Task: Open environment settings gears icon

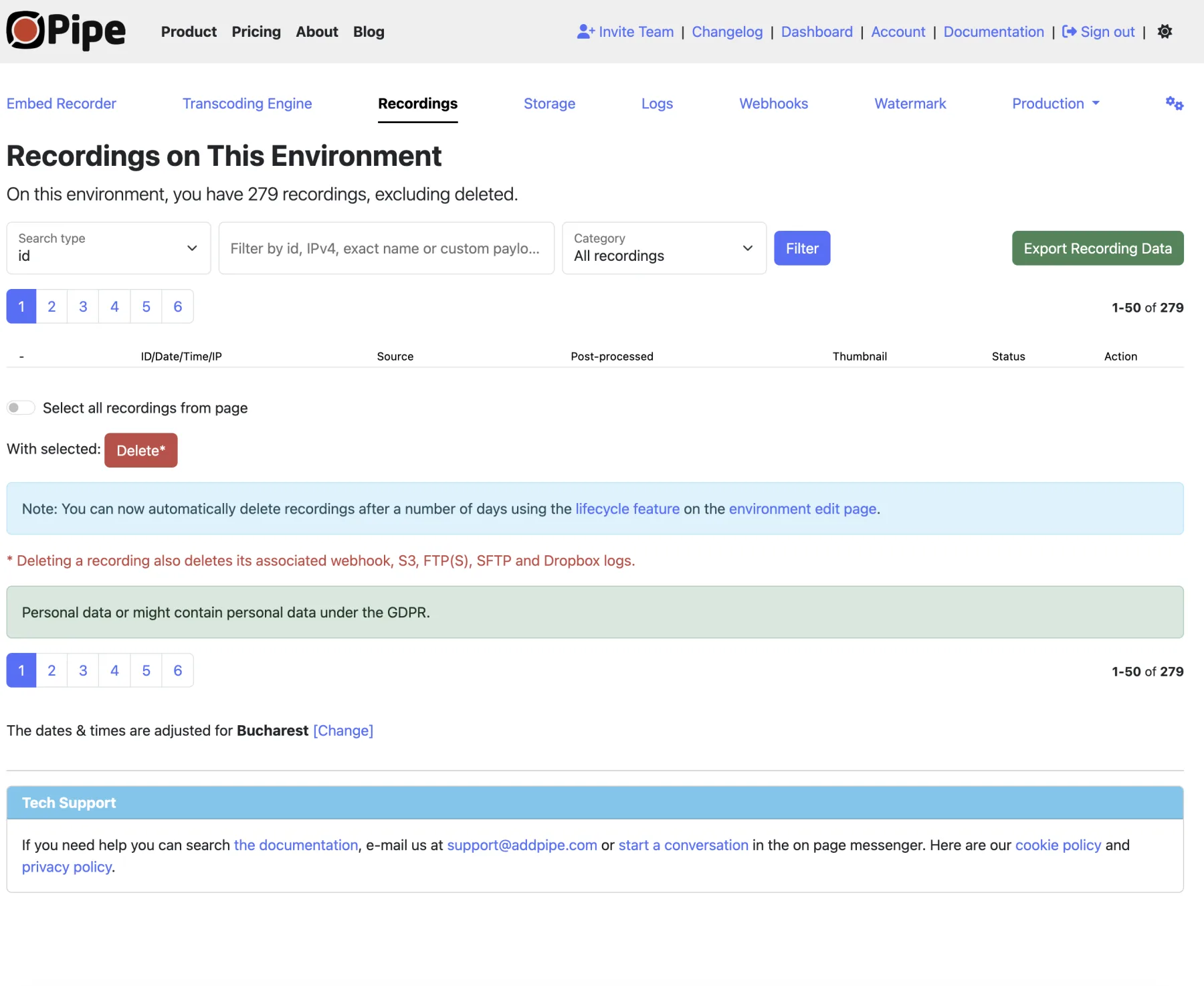Action: pyautogui.click(x=1174, y=103)
